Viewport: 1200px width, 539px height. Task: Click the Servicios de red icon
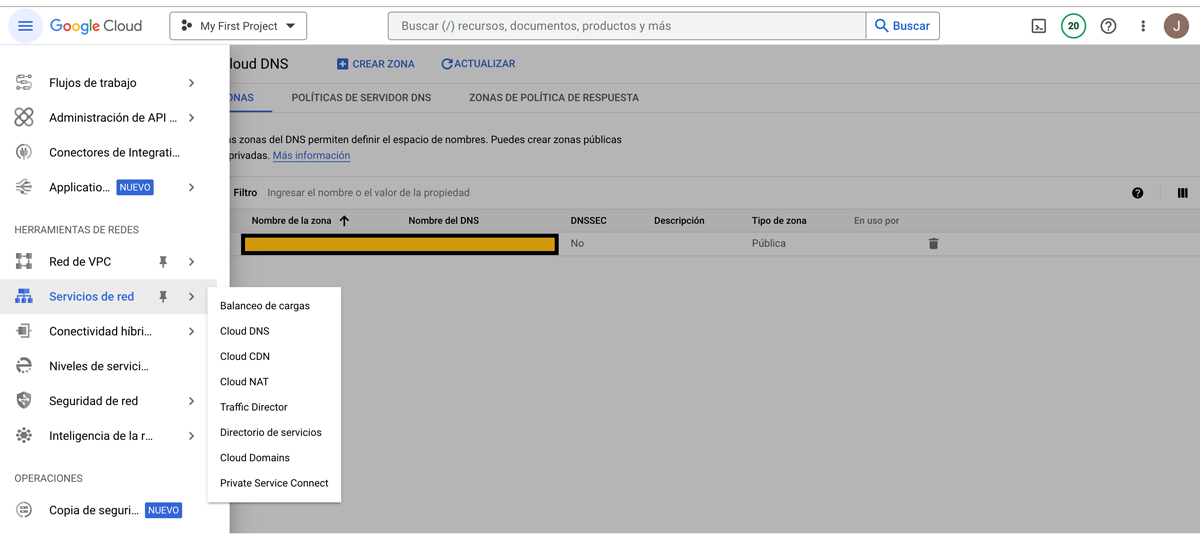click(24, 297)
